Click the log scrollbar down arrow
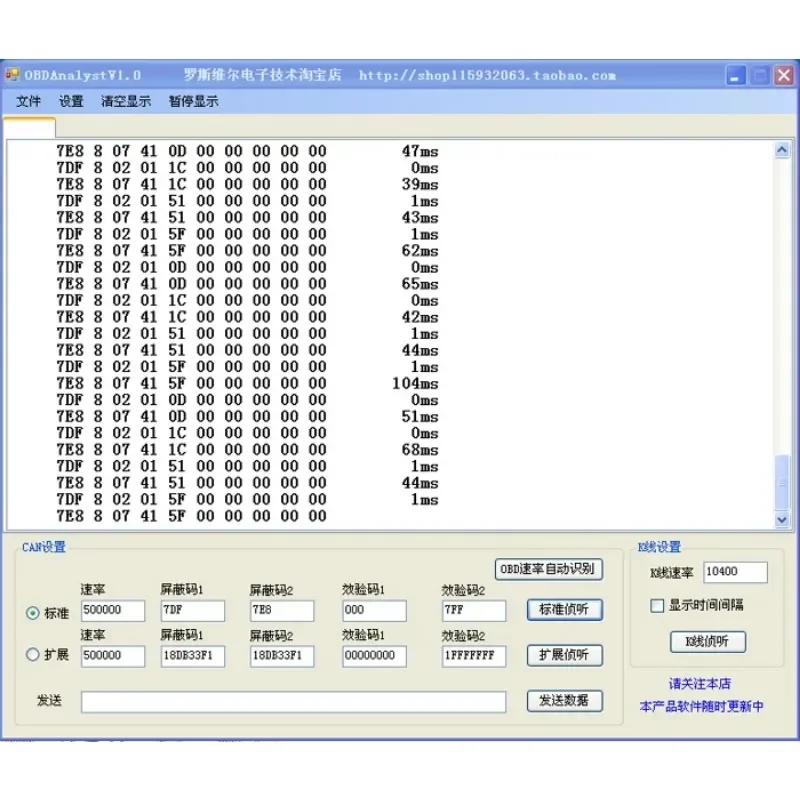800x800 pixels. pos(782,520)
